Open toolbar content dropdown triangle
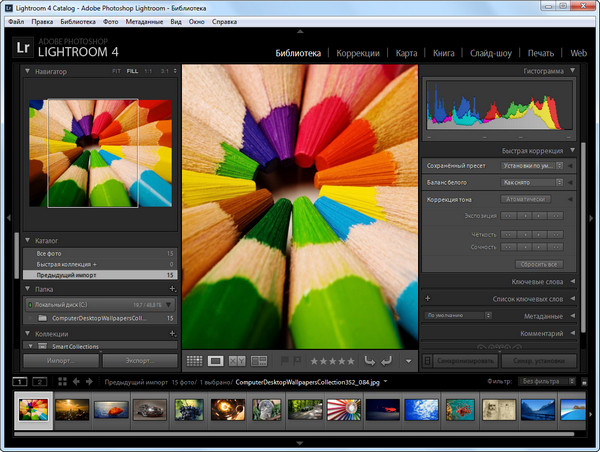600x452 pixels. click(x=408, y=361)
